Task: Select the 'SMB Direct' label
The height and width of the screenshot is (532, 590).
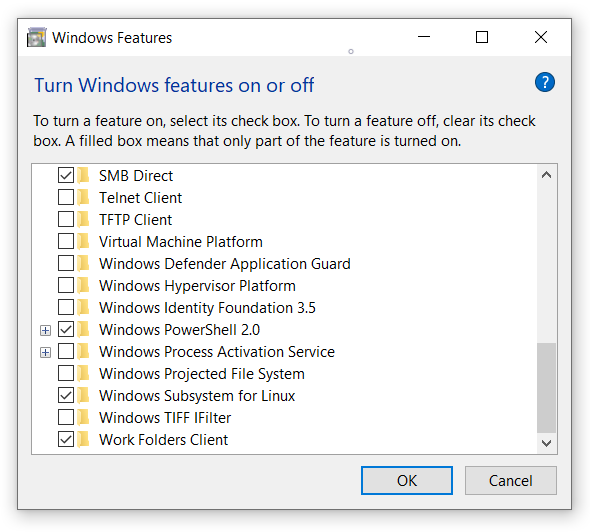Action: tap(136, 176)
